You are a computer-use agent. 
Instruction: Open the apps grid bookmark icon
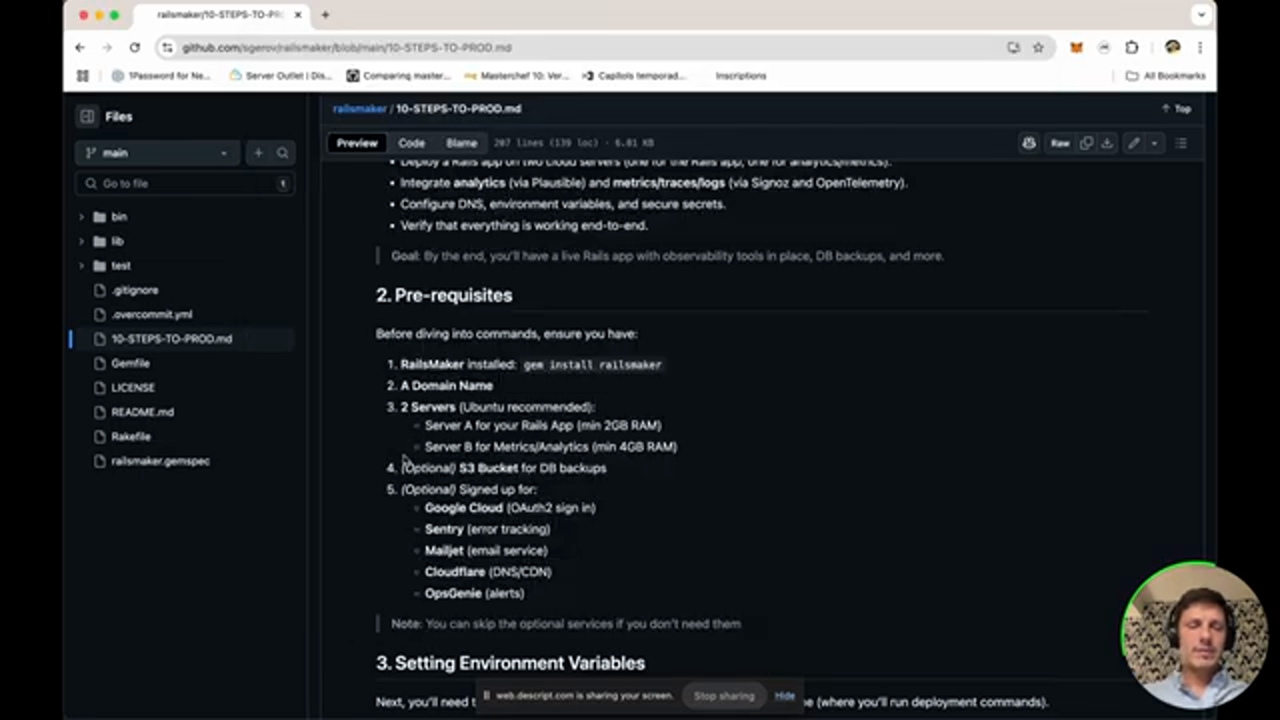click(x=83, y=76)
